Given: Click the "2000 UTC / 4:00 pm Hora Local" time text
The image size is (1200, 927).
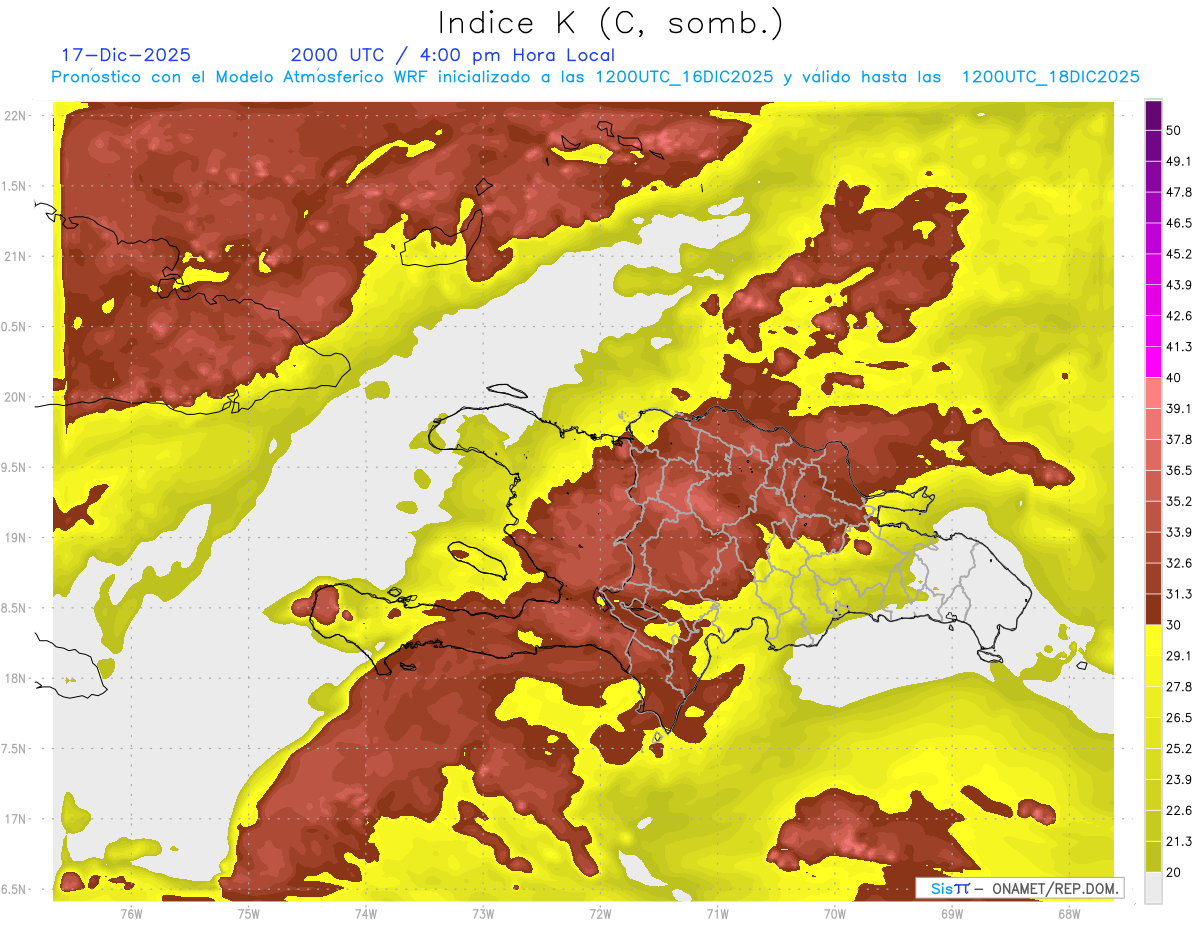Looking at the screenshot, I should coord(452,55).
